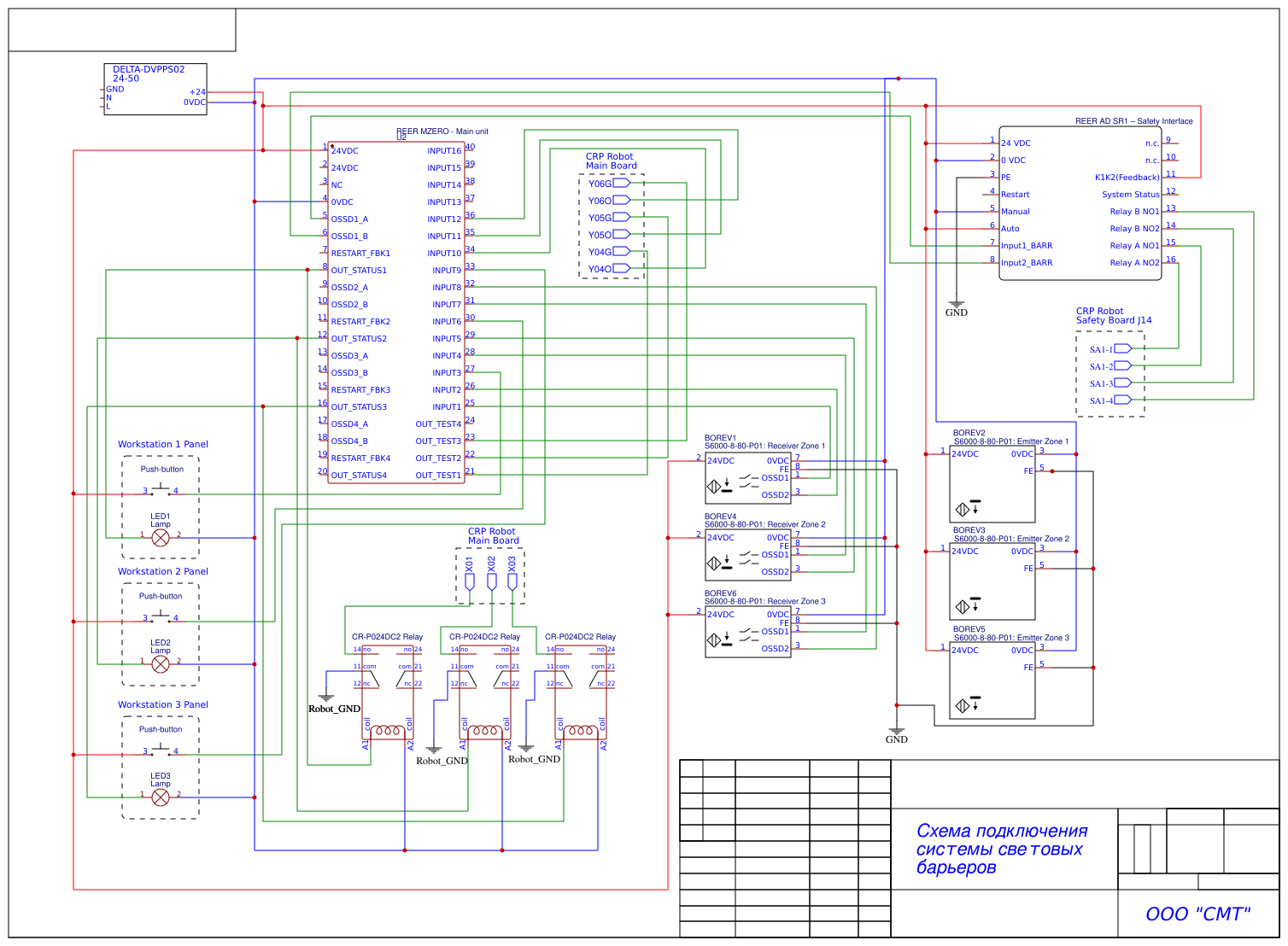
Task: Click the "Input1_BARR" pin label
Action: point(1027,246)
